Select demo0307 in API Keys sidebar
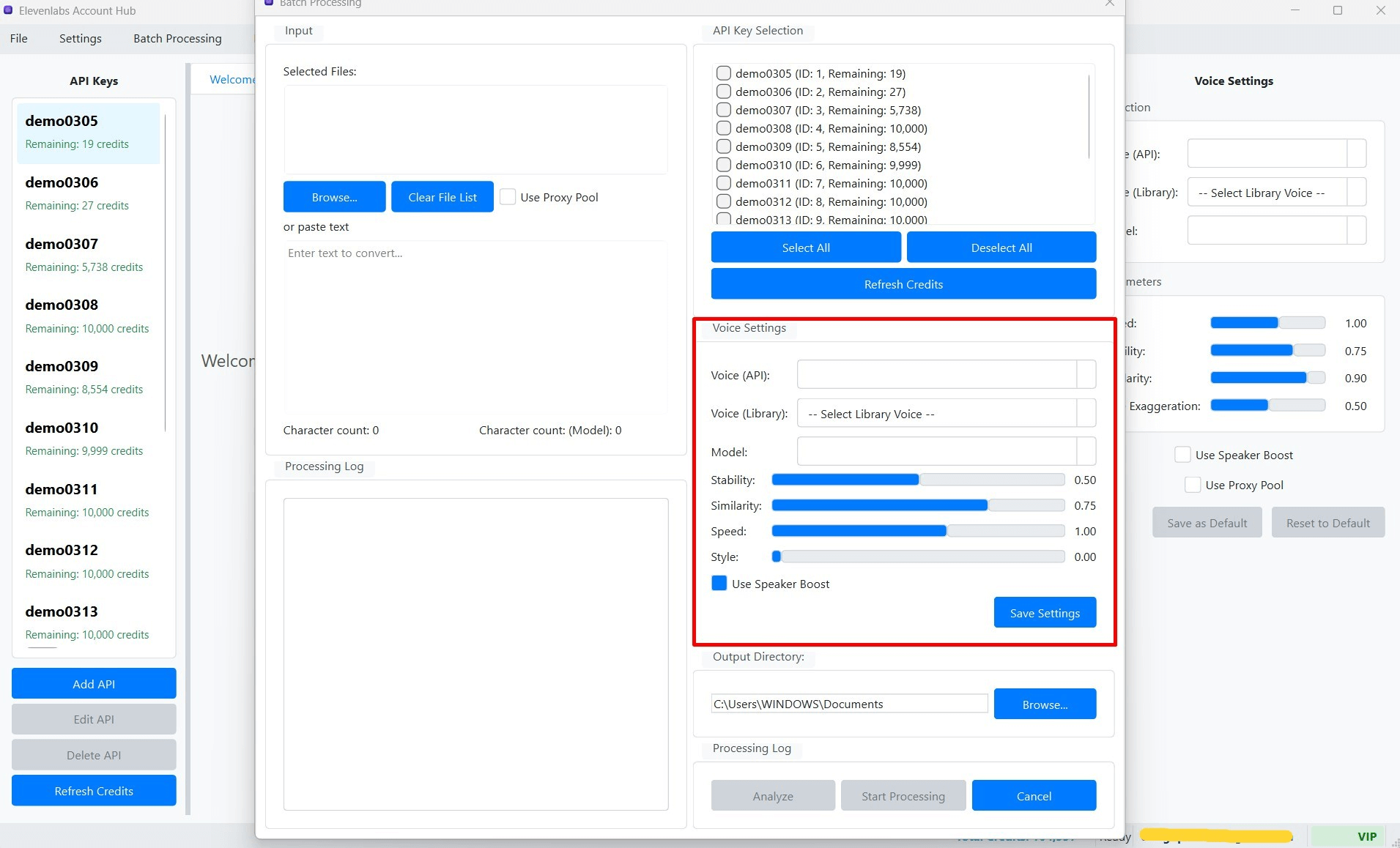Viewport: 1400px width, 848px height. pos(87,255)
